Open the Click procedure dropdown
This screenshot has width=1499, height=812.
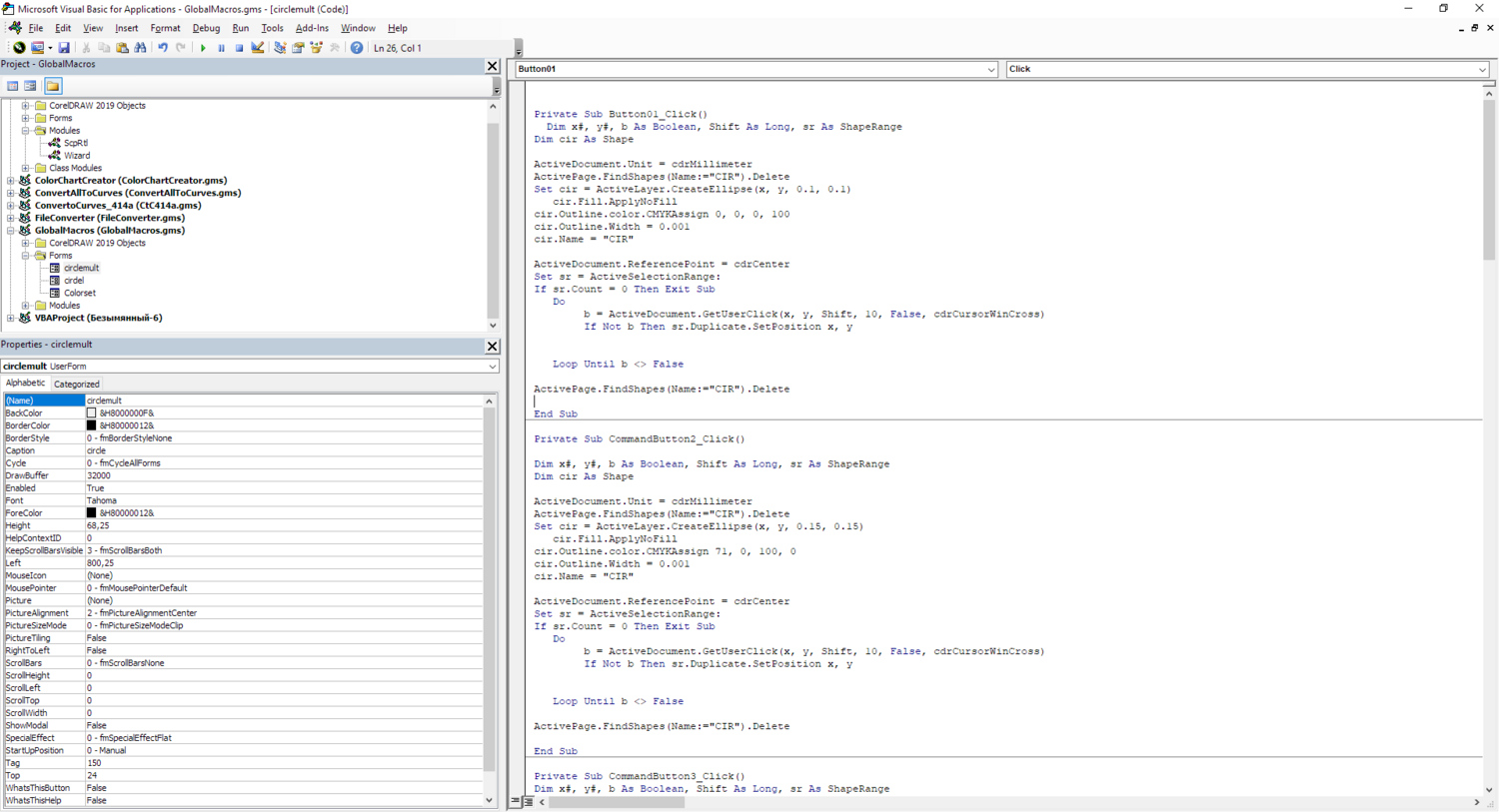[x=1482, y=70]
